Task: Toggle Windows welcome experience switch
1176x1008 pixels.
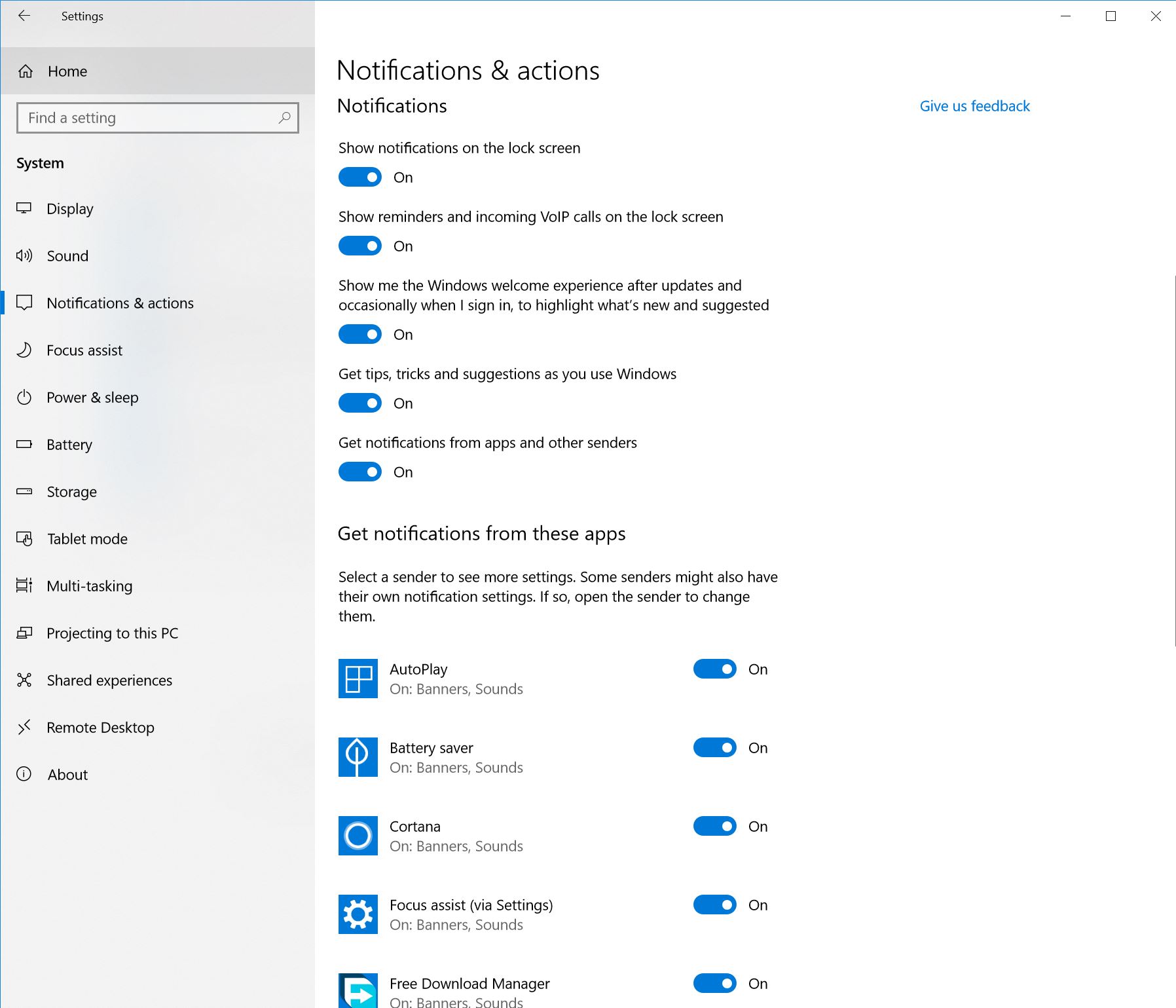Action: pyautogui.click(x=360, y=334)
